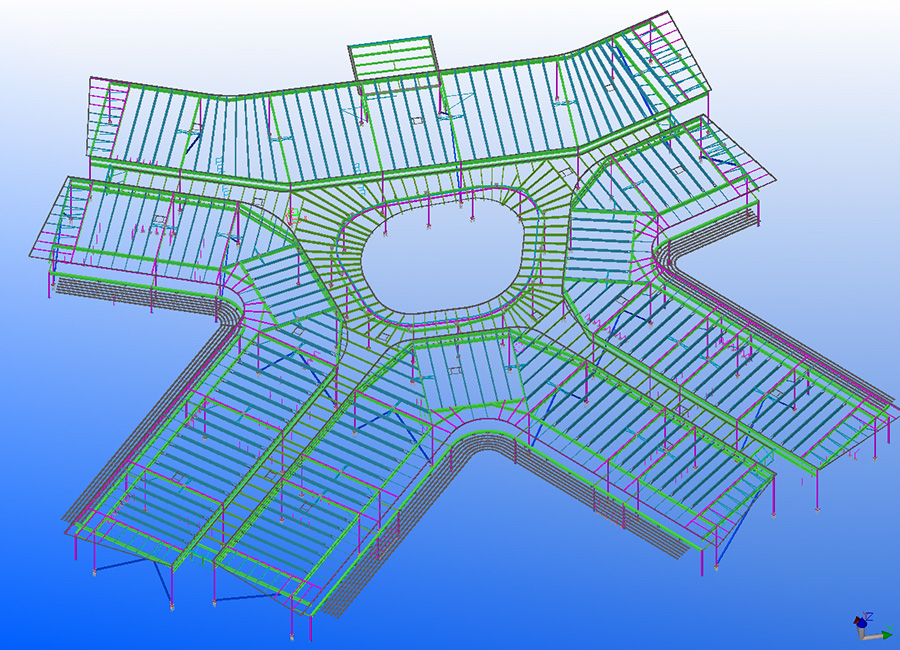This screenshot has width=900, height=650.
Task: Click inside the central oval roof opening
Action: click(430, 254)
